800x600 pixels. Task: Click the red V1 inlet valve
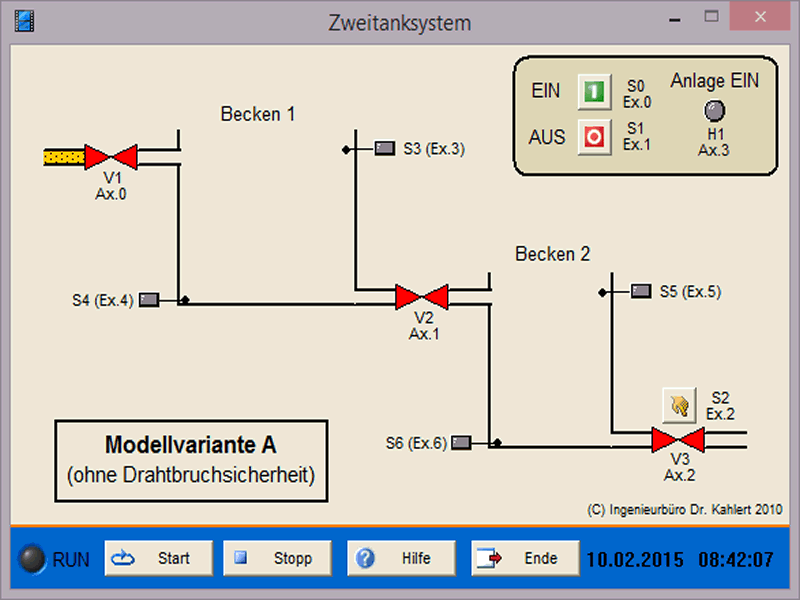111,157
